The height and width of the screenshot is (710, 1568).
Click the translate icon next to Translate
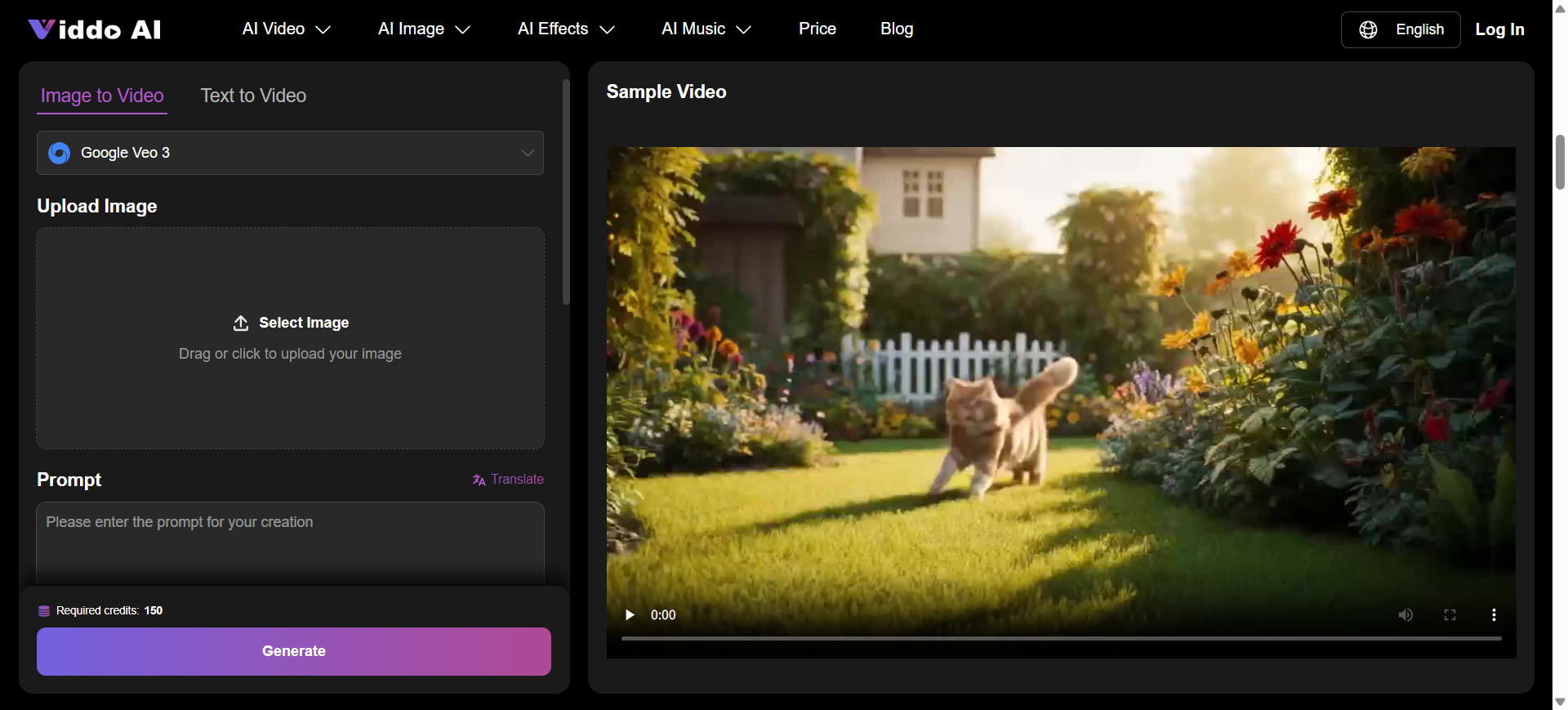[x=479, y=480]
